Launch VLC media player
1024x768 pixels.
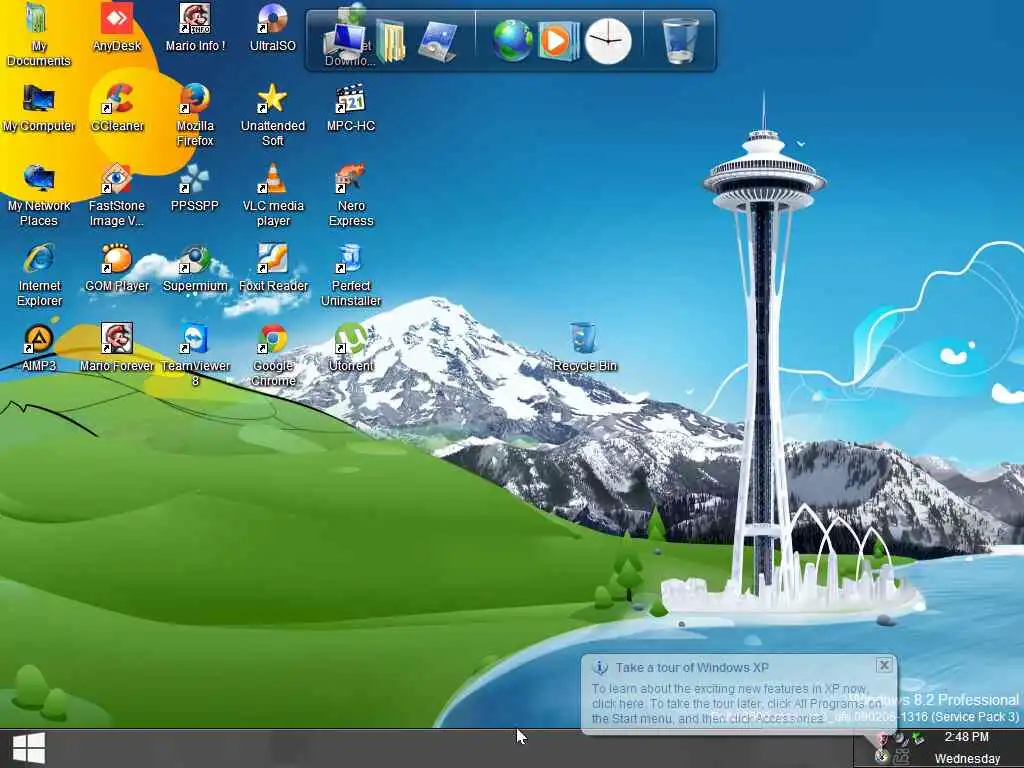[272, 195]
